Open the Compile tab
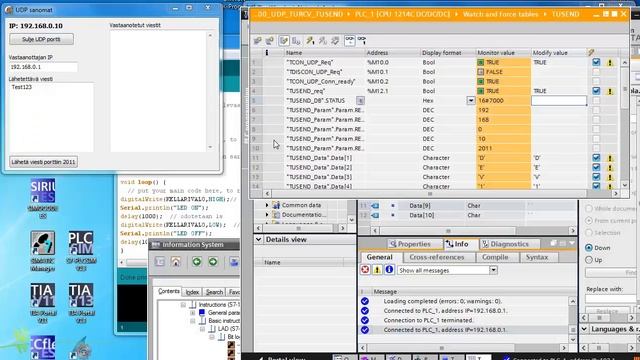640x360 pixels. (x=495, y=257)
